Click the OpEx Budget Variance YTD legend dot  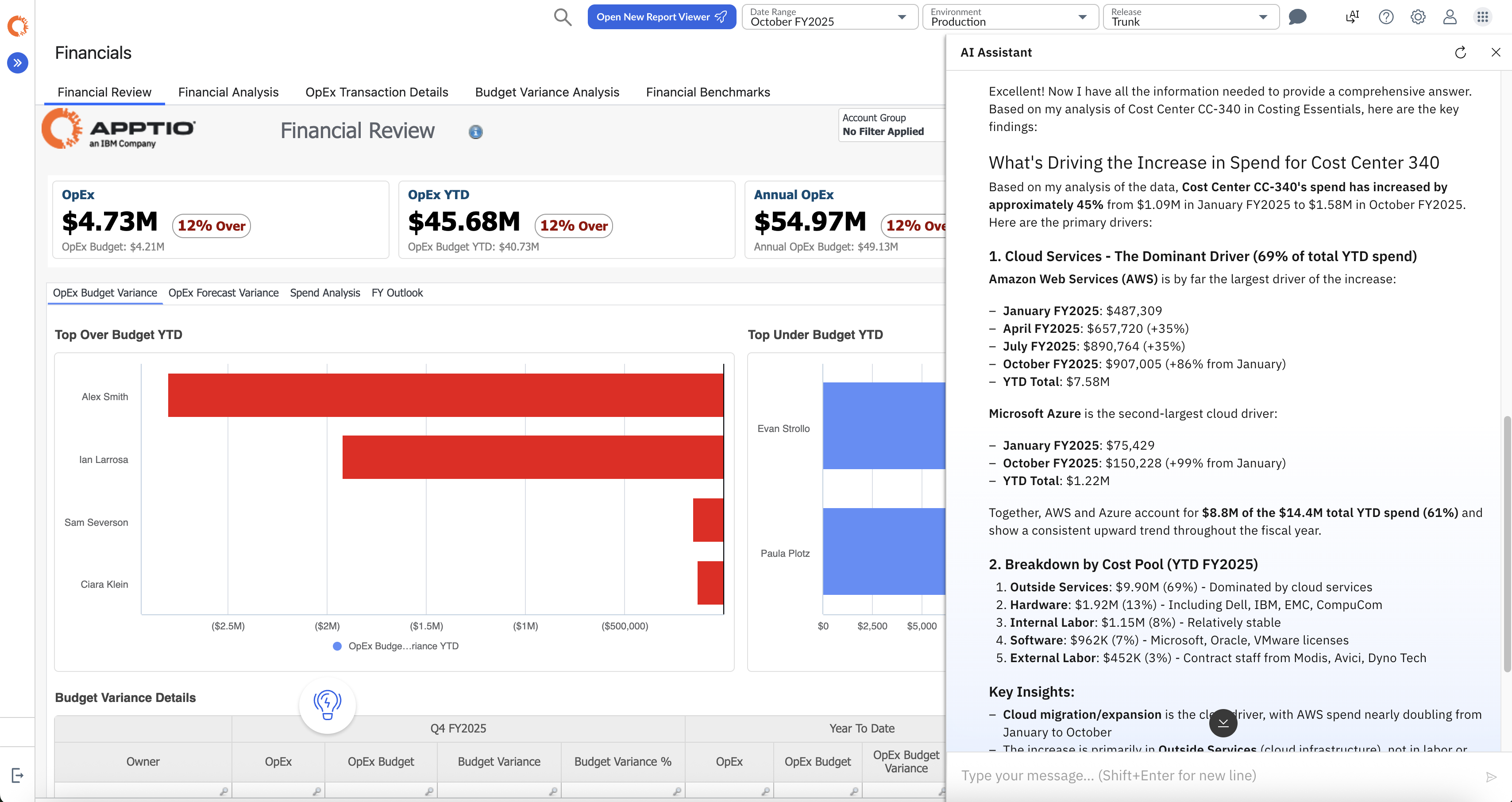click(337, 646)
